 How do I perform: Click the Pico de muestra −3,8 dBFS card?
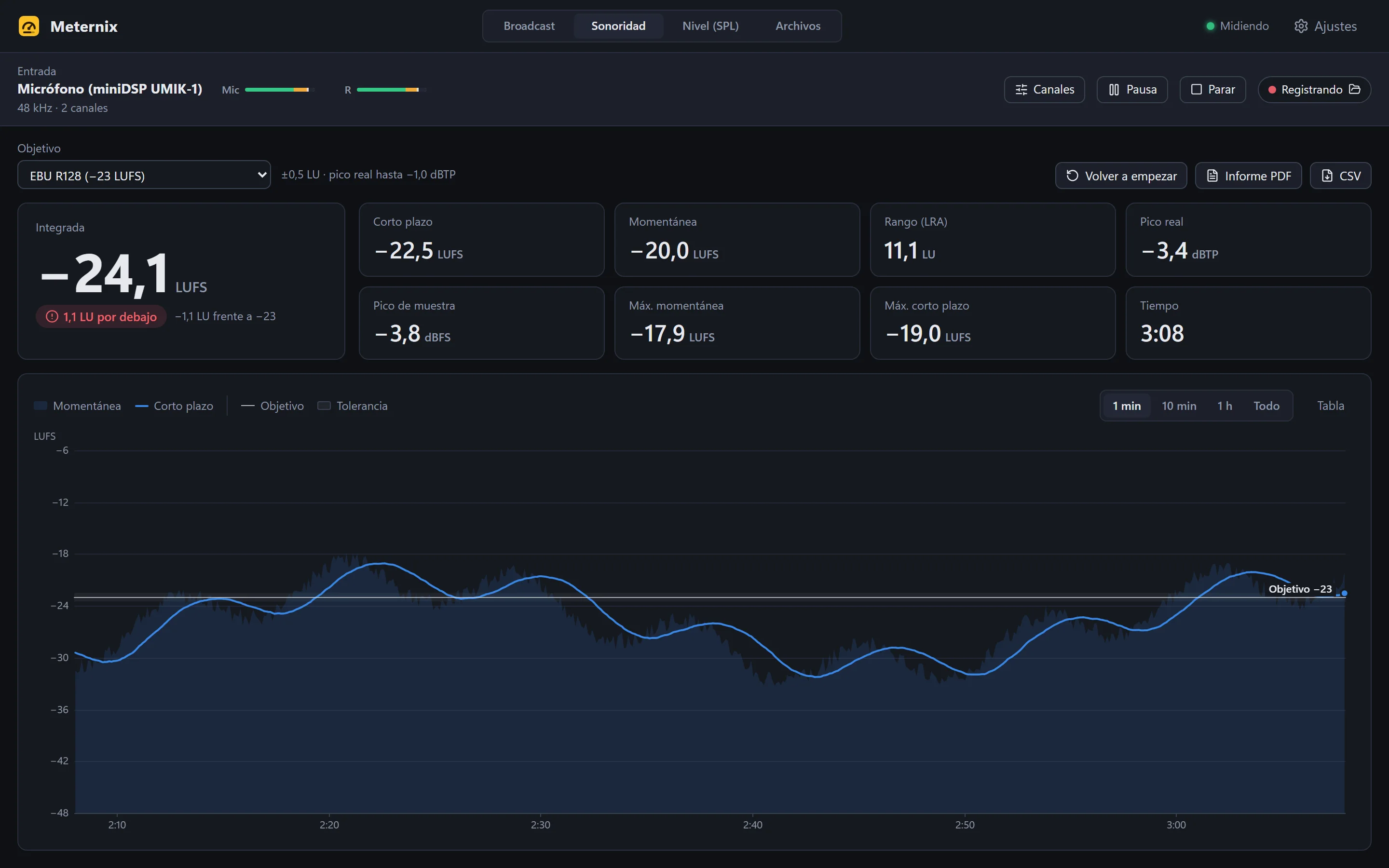click(x=481, y=323)
